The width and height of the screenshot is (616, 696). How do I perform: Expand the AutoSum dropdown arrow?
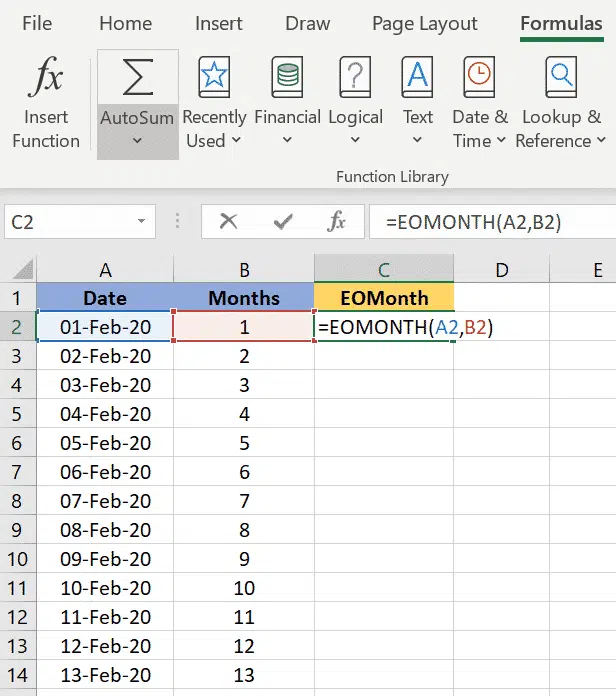(x=138, y=141)
